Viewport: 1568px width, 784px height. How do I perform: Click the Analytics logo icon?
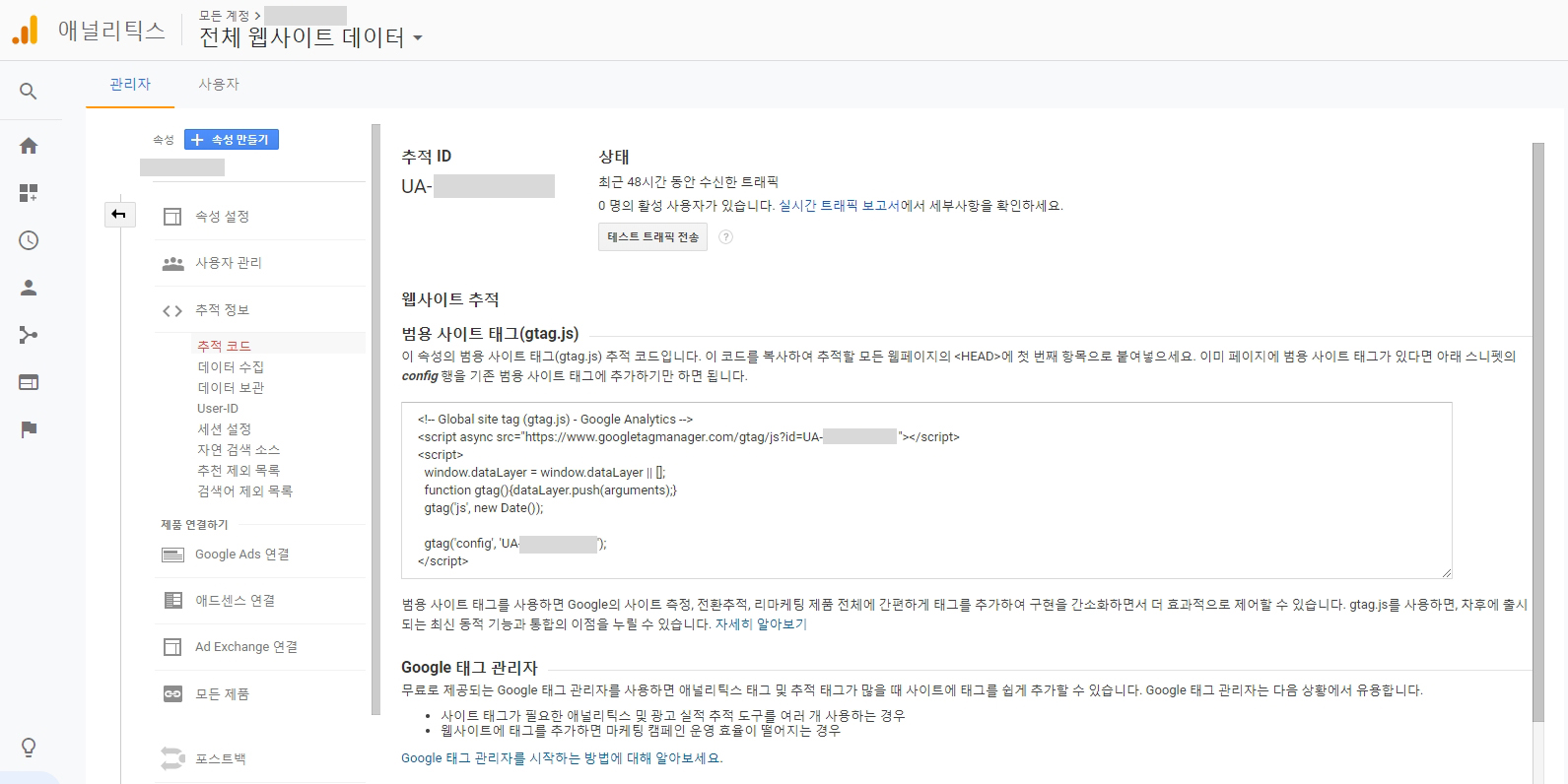(x=25, y=31)
